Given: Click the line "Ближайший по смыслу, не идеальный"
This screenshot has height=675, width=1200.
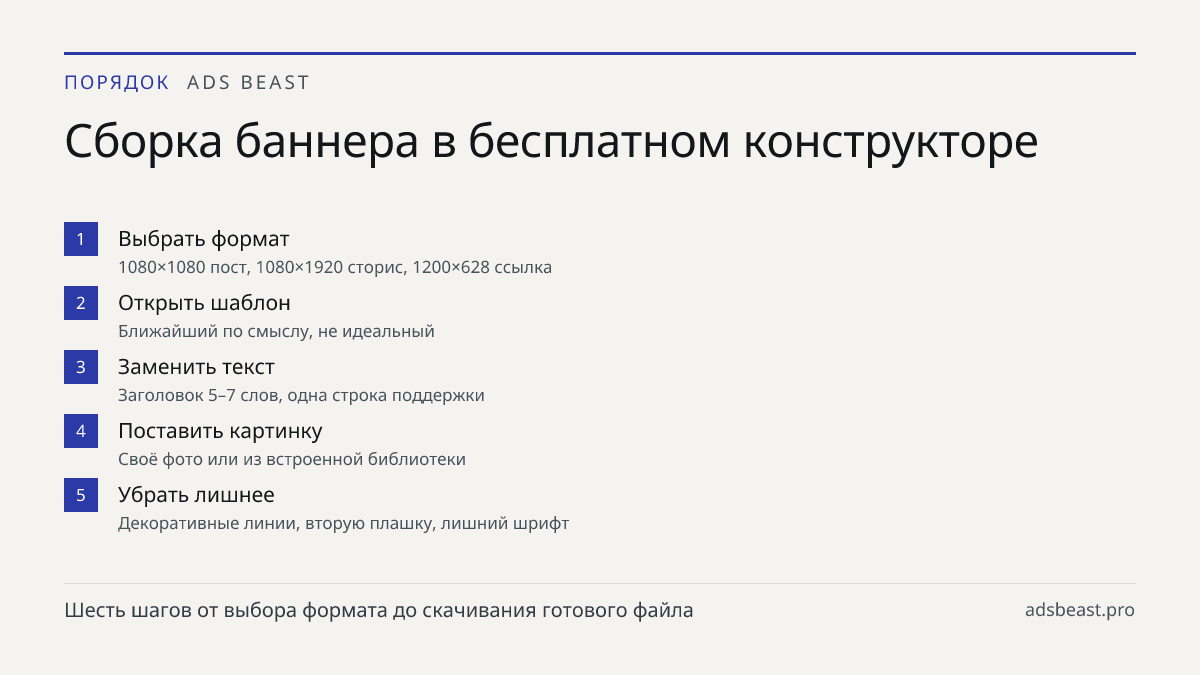Looking at the screenshot, I should (276, 331).
